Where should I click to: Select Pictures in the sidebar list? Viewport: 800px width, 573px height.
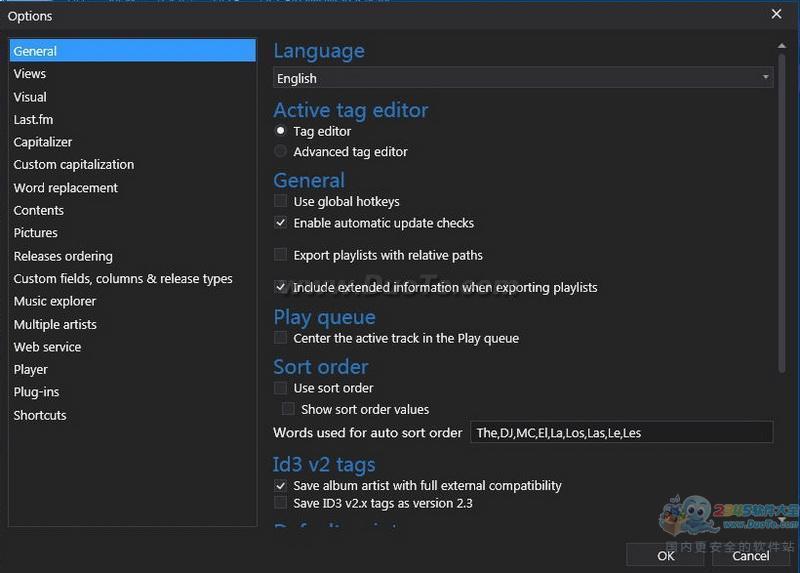[133, 233]
